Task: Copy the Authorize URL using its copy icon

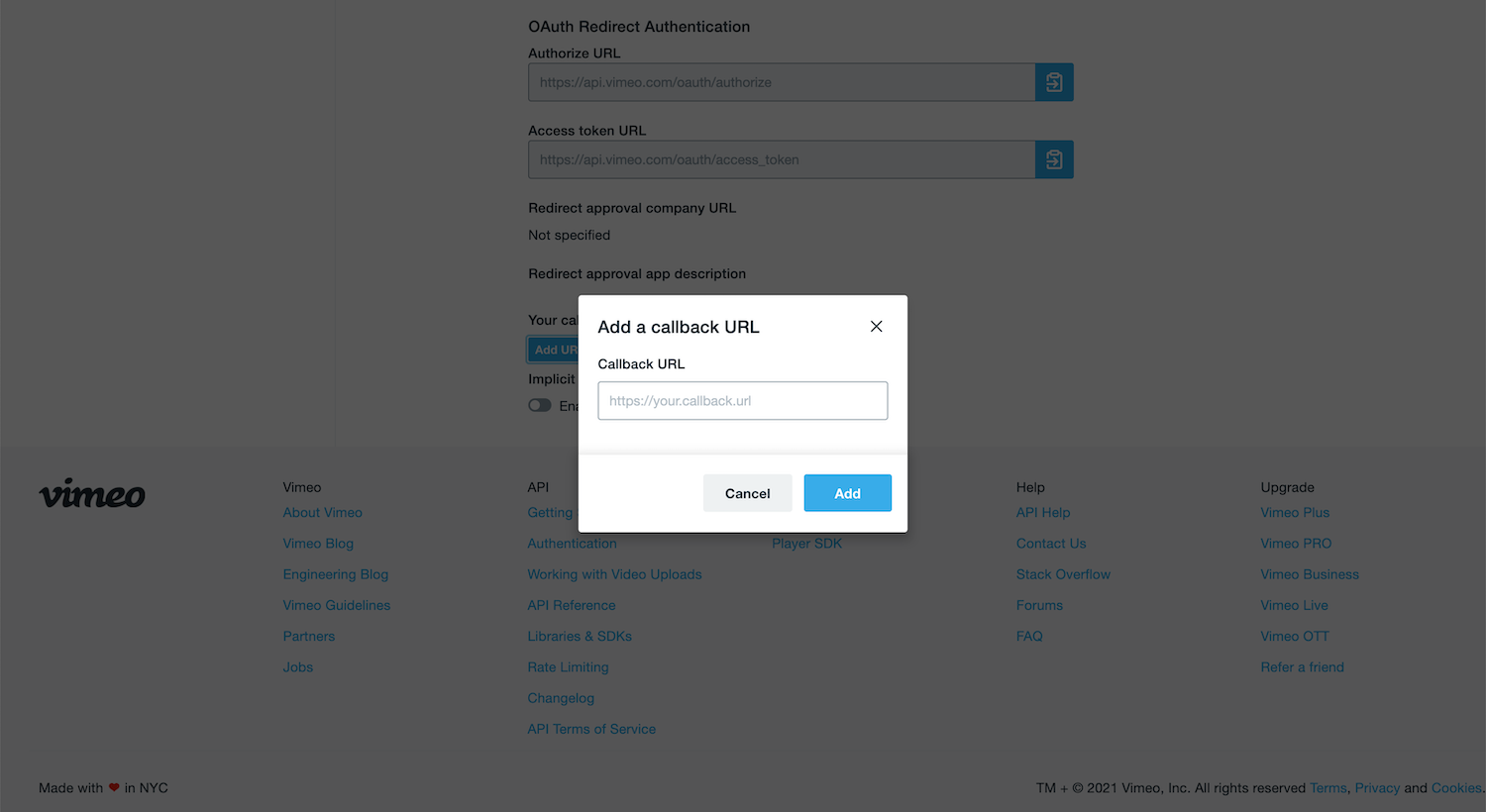Action: (x=1053, y=82)
